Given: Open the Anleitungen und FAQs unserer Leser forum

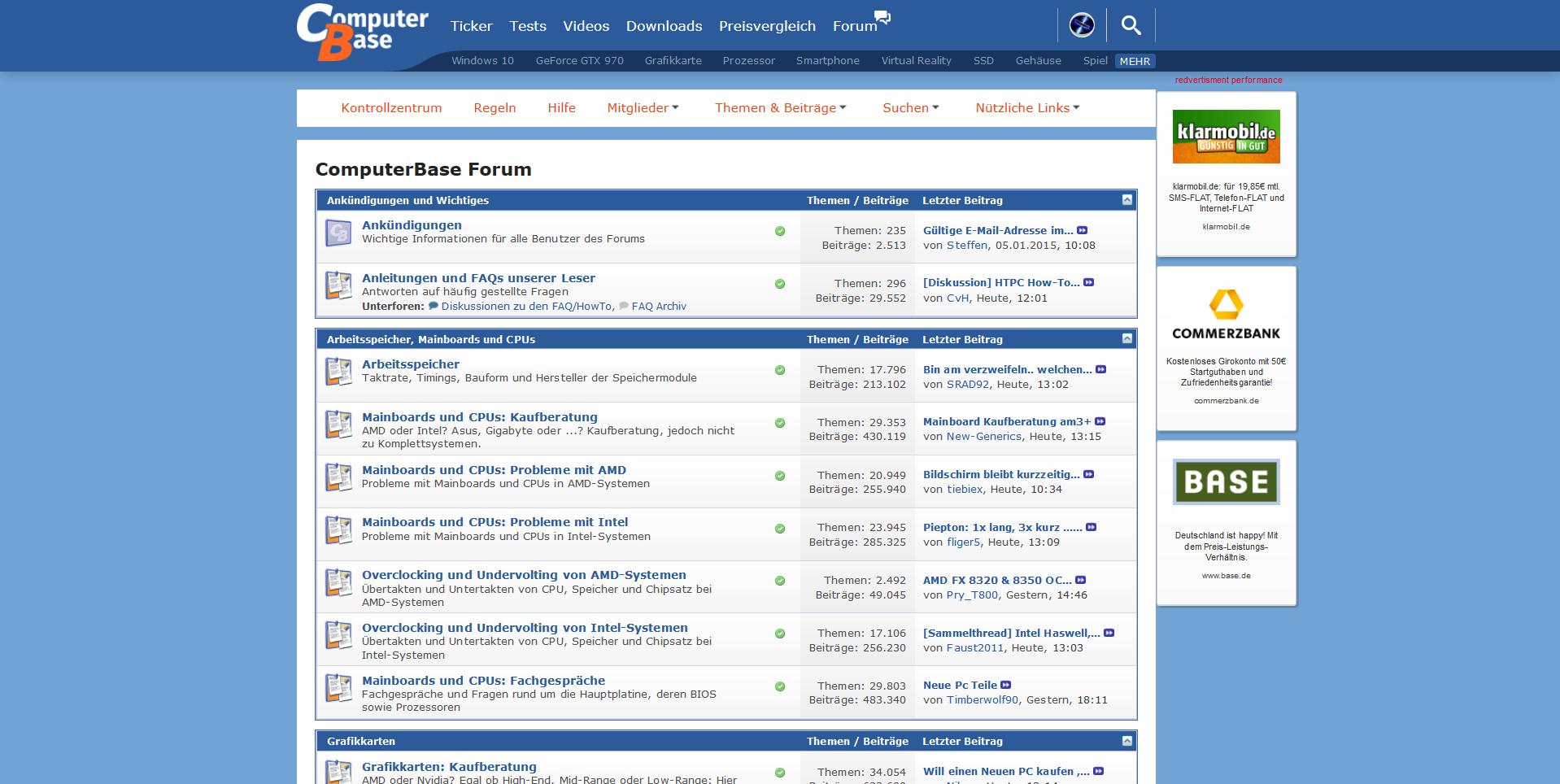Looking at the screenshot, I should pos(478,278).
